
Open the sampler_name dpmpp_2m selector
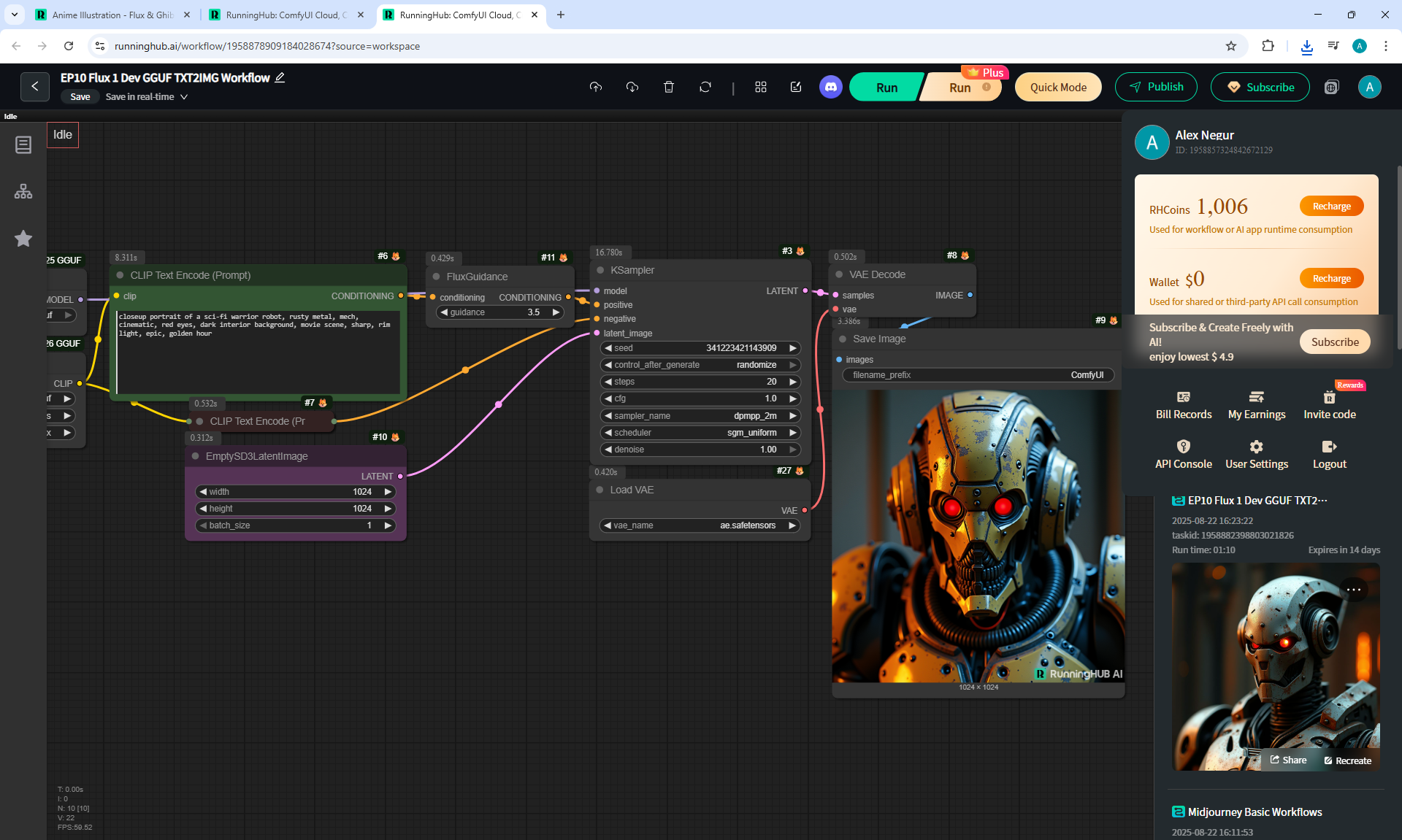(x=700, y=416)
